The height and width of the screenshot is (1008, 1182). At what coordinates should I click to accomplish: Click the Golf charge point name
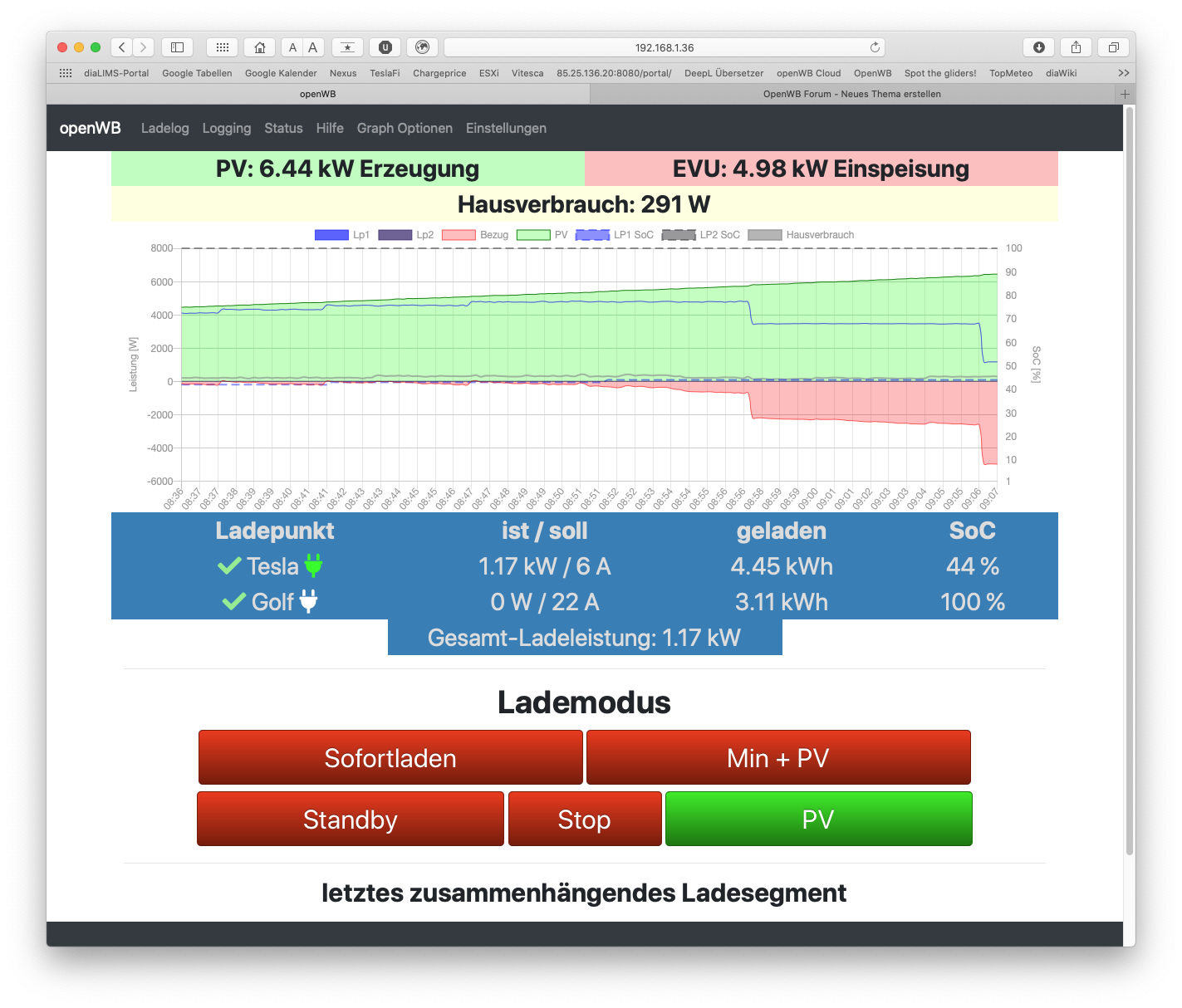click(272, 602)
